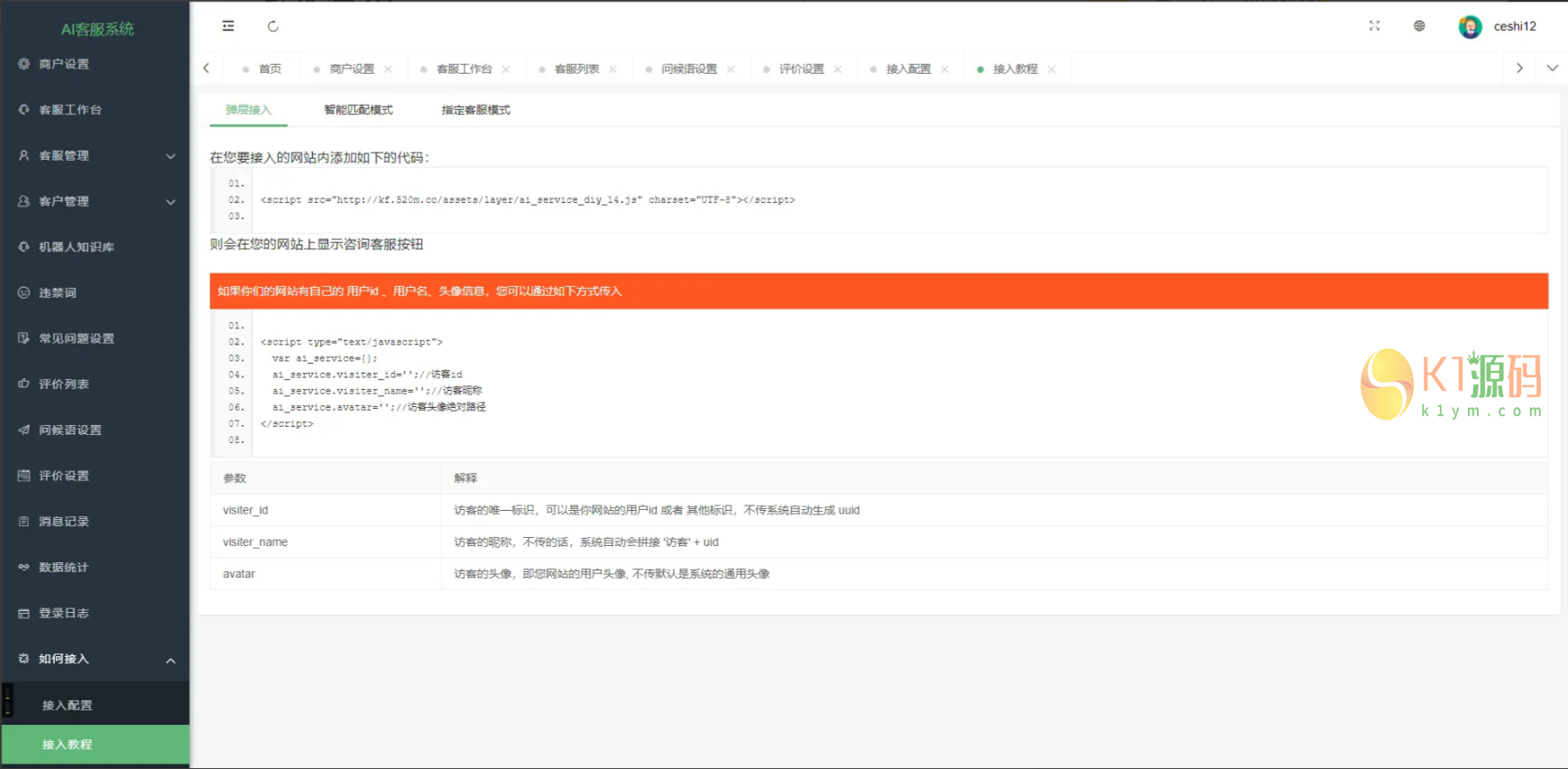The image size is (1568, 769).
Task: Open 数据统计 in the sidebar
Action: click(x=95, y=567)
